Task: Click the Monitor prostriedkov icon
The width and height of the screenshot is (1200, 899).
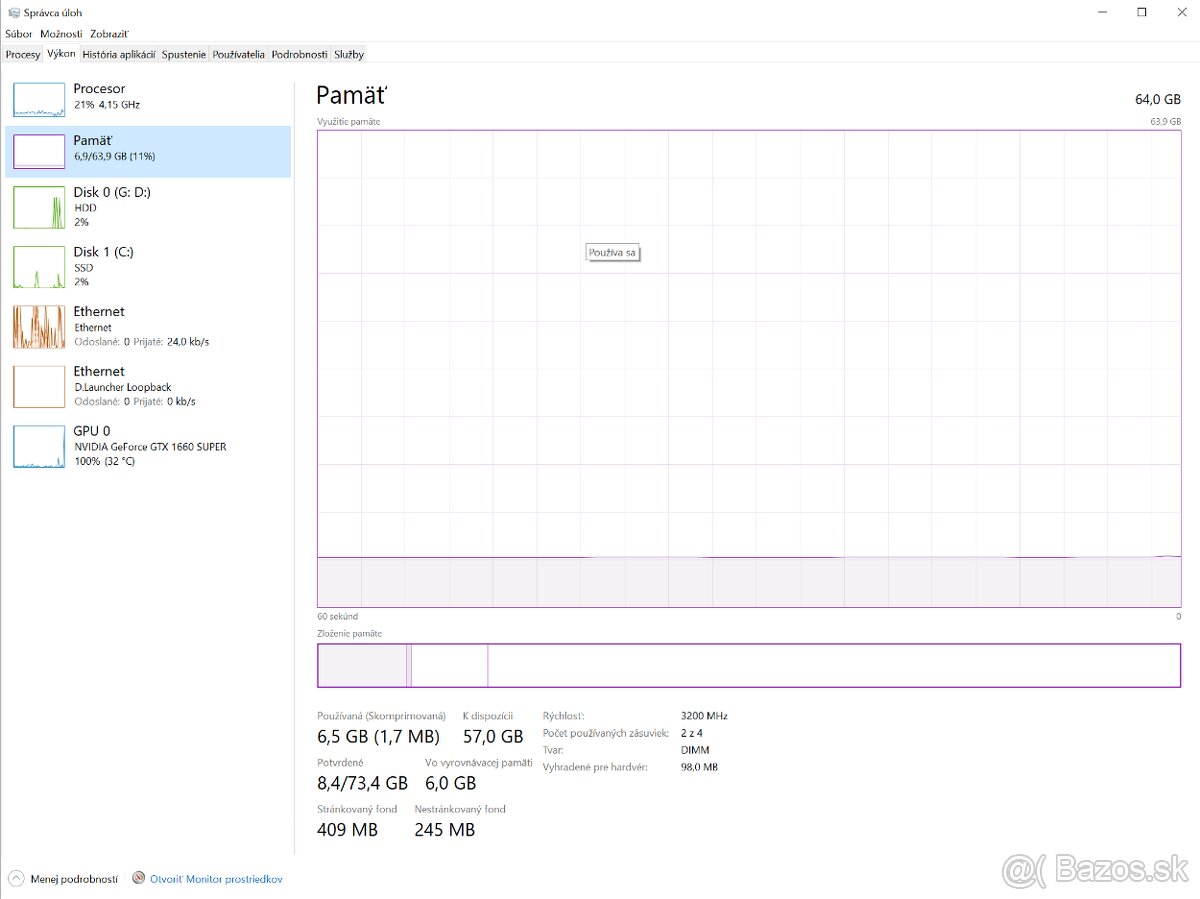Action: pos(138,878)
